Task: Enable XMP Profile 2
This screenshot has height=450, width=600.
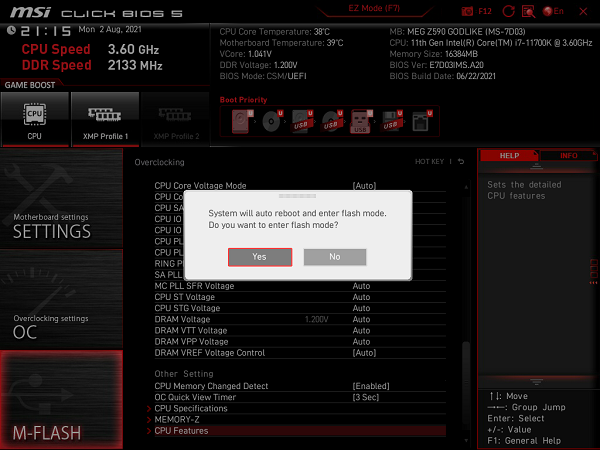Action: point(174,118)
